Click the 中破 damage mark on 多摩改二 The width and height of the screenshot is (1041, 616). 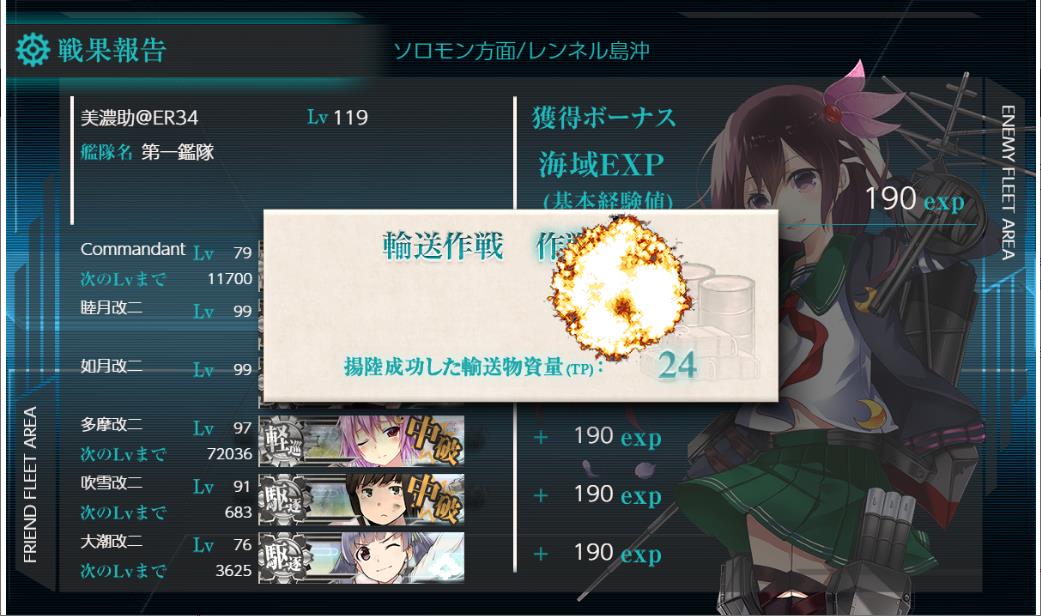click(435, 439)
